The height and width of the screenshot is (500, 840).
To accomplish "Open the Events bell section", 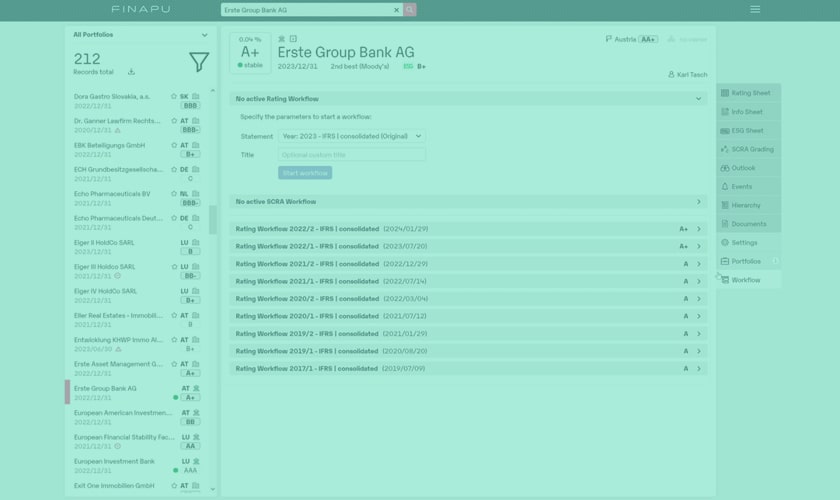I will tap(748, 186).
